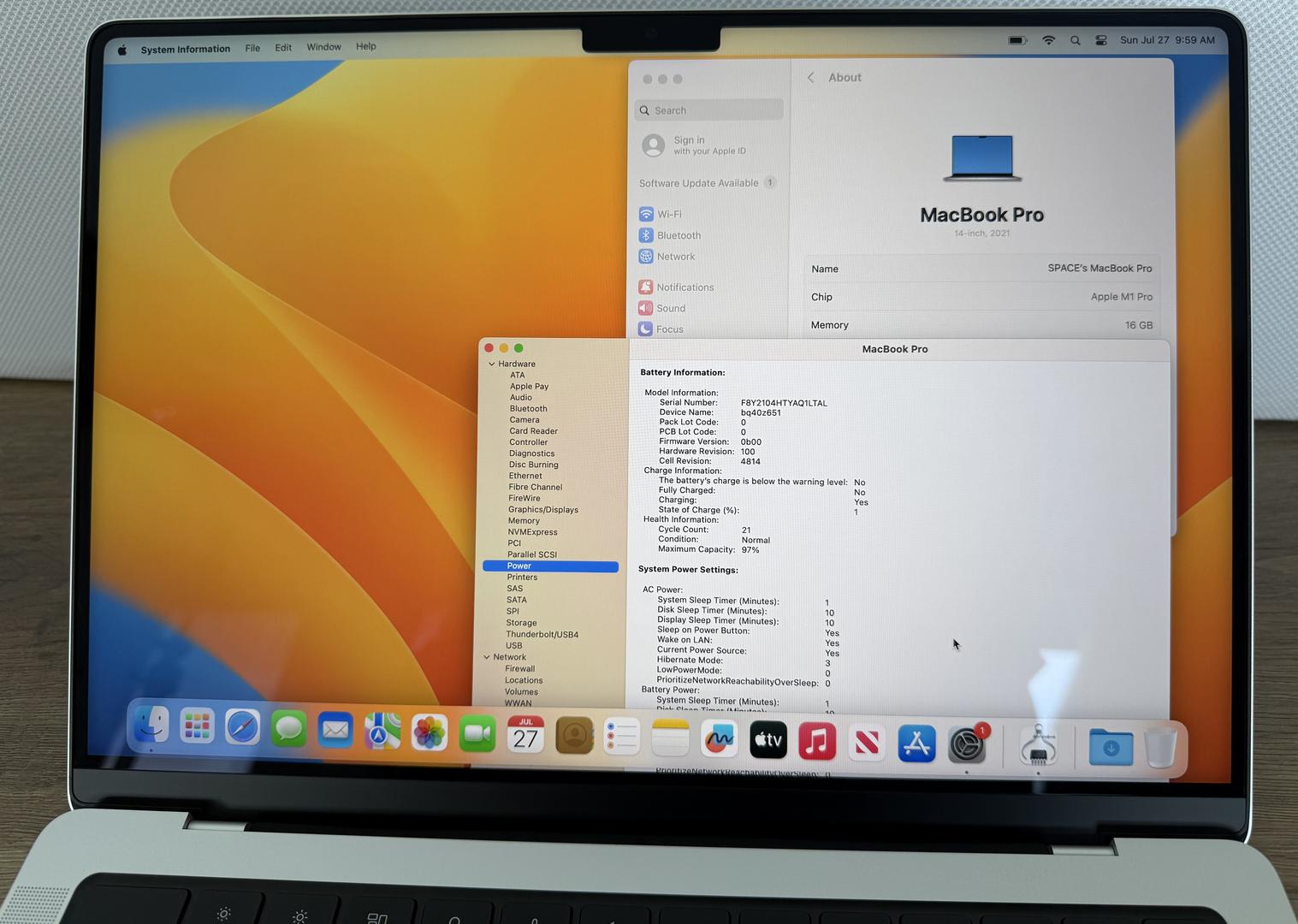Open Contacts in the Dock
Image resolution: width=1298 pixels, height=924 pixels.
[x=574, y=735]
